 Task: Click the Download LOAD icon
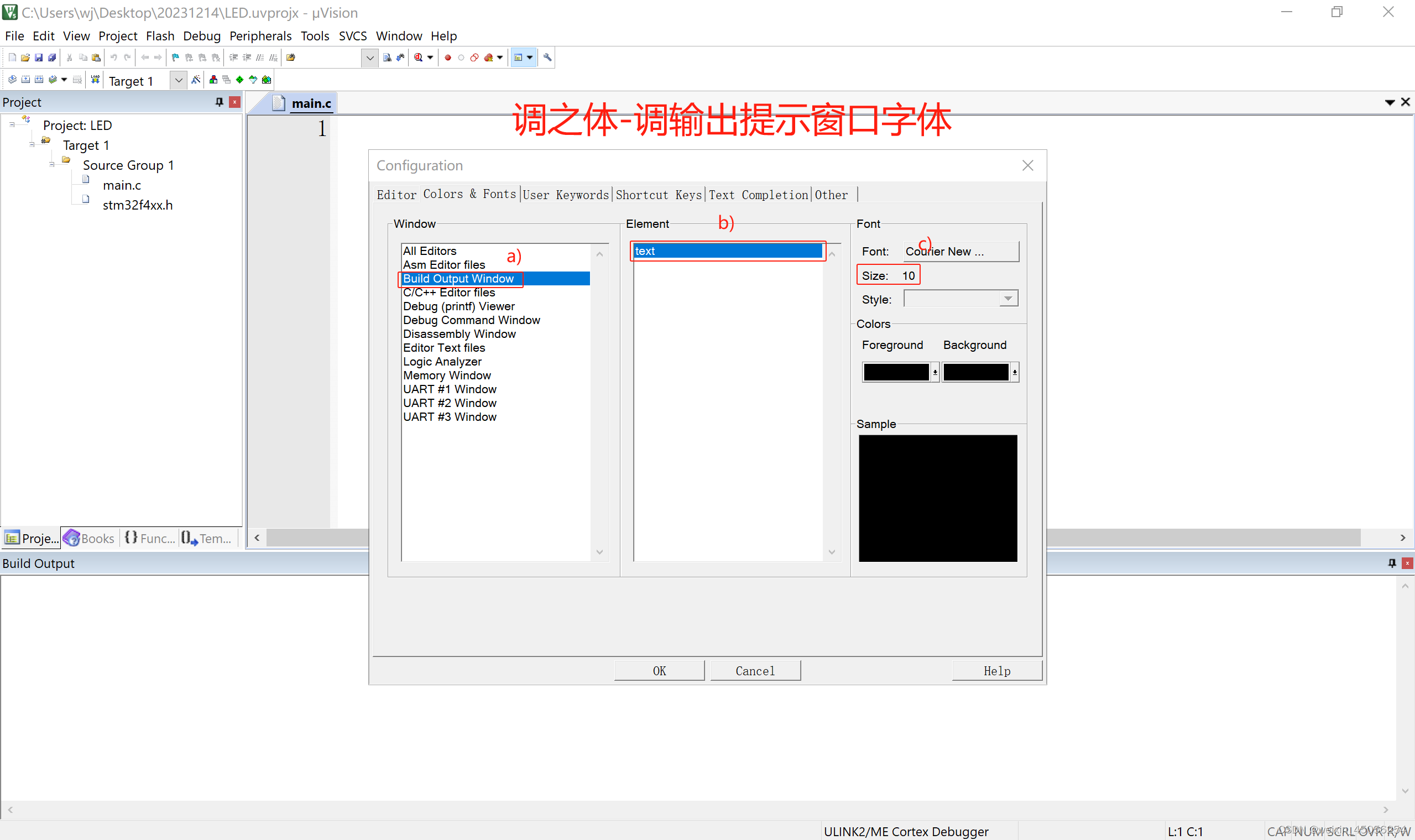(x=95, y=79)
